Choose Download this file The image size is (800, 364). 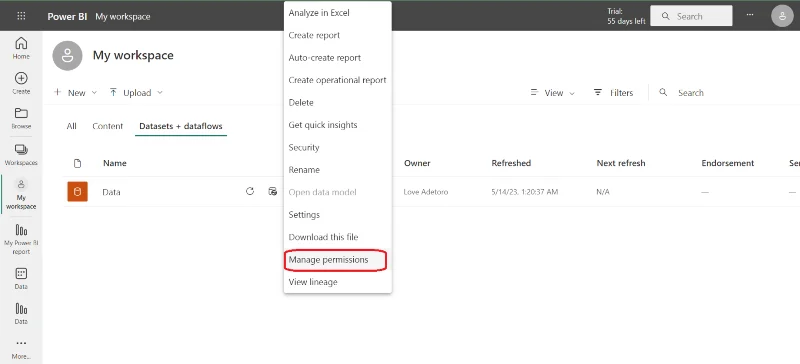[x=338, y=237]
